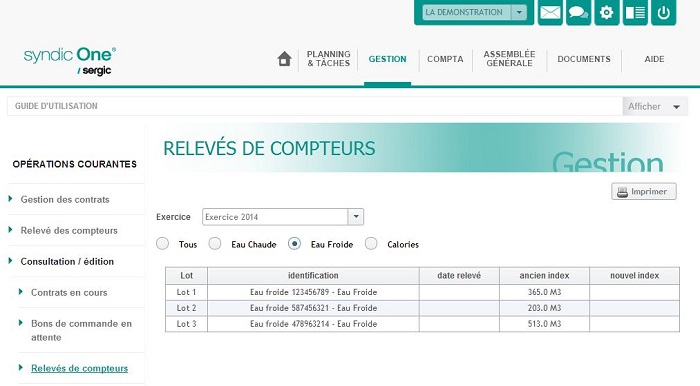
Task: Open the Documents menu
Action: [x=584, y=59]
